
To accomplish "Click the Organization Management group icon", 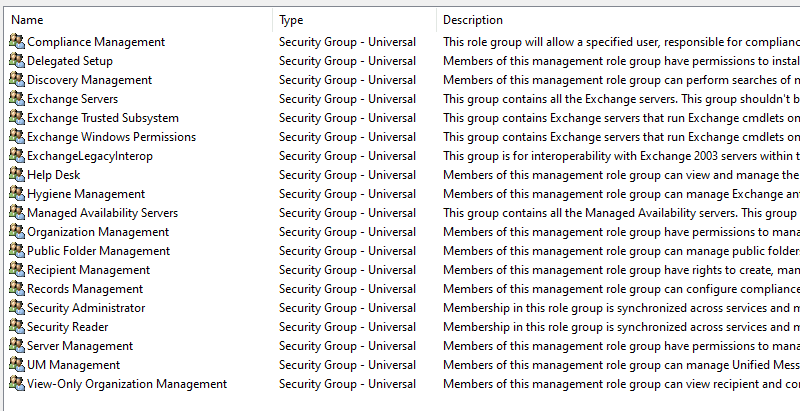I will [17, 232].
